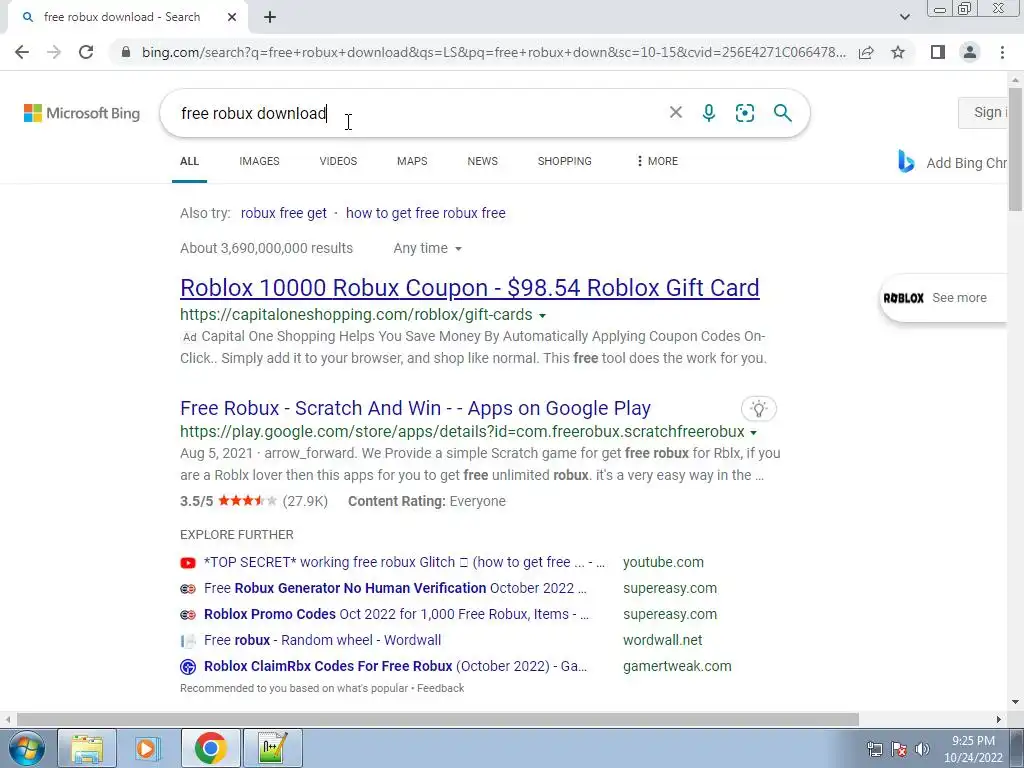
Task: Open the share page icon in address bar
Action: tap(866, 52)
